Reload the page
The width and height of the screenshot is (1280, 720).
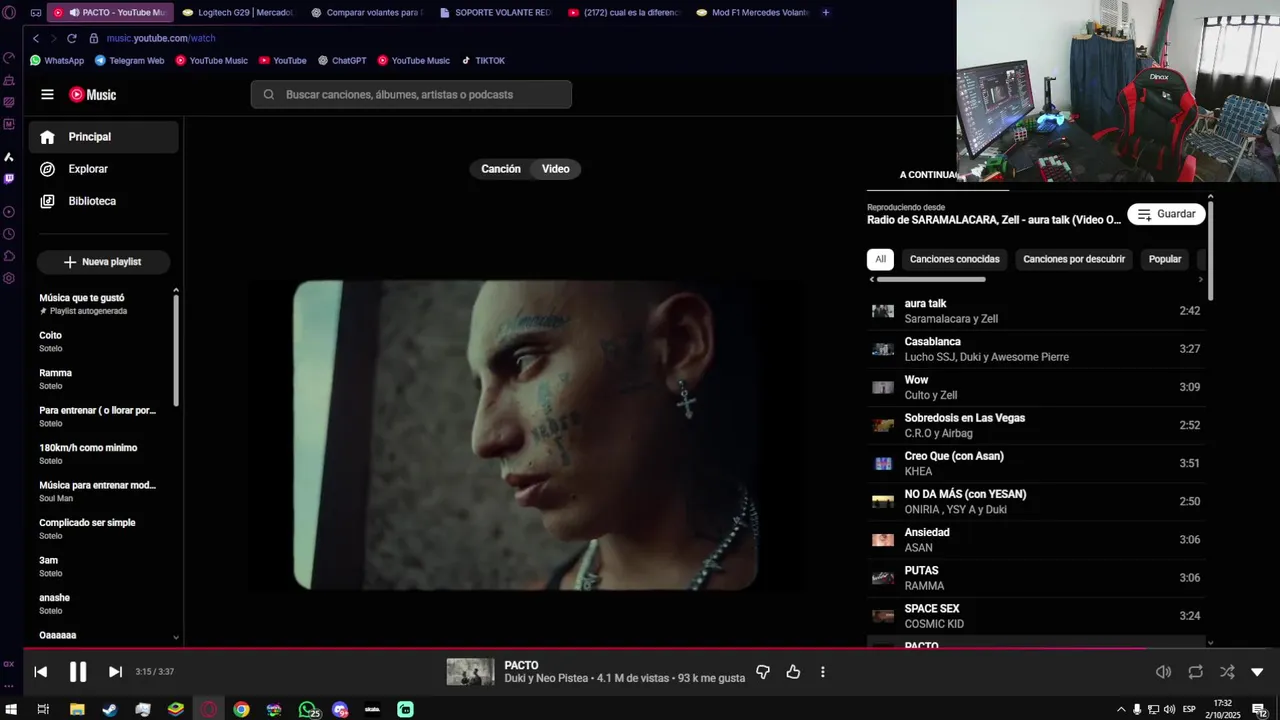[72, 38]
